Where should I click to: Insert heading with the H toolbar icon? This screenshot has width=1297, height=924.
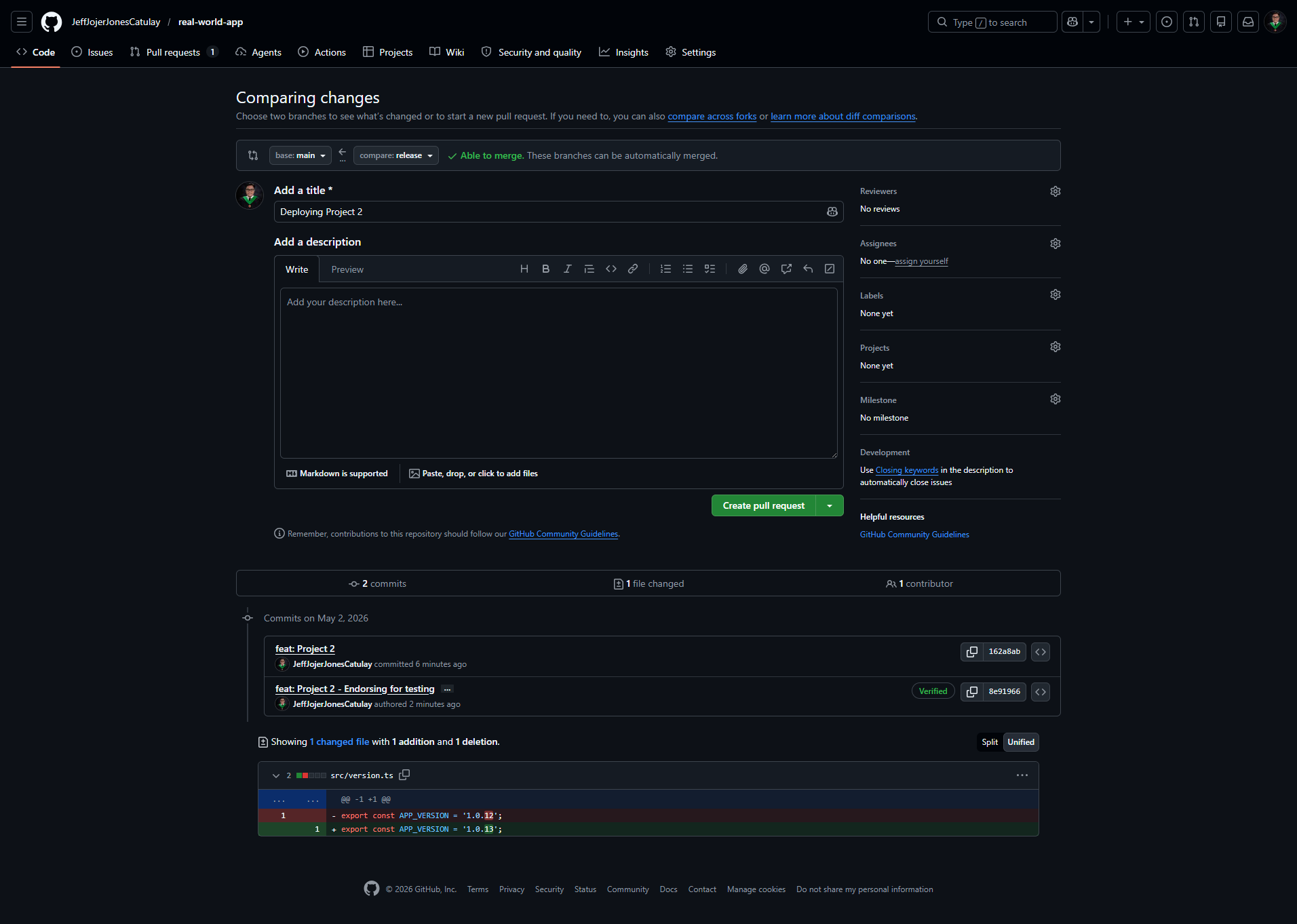pos(524,269)
